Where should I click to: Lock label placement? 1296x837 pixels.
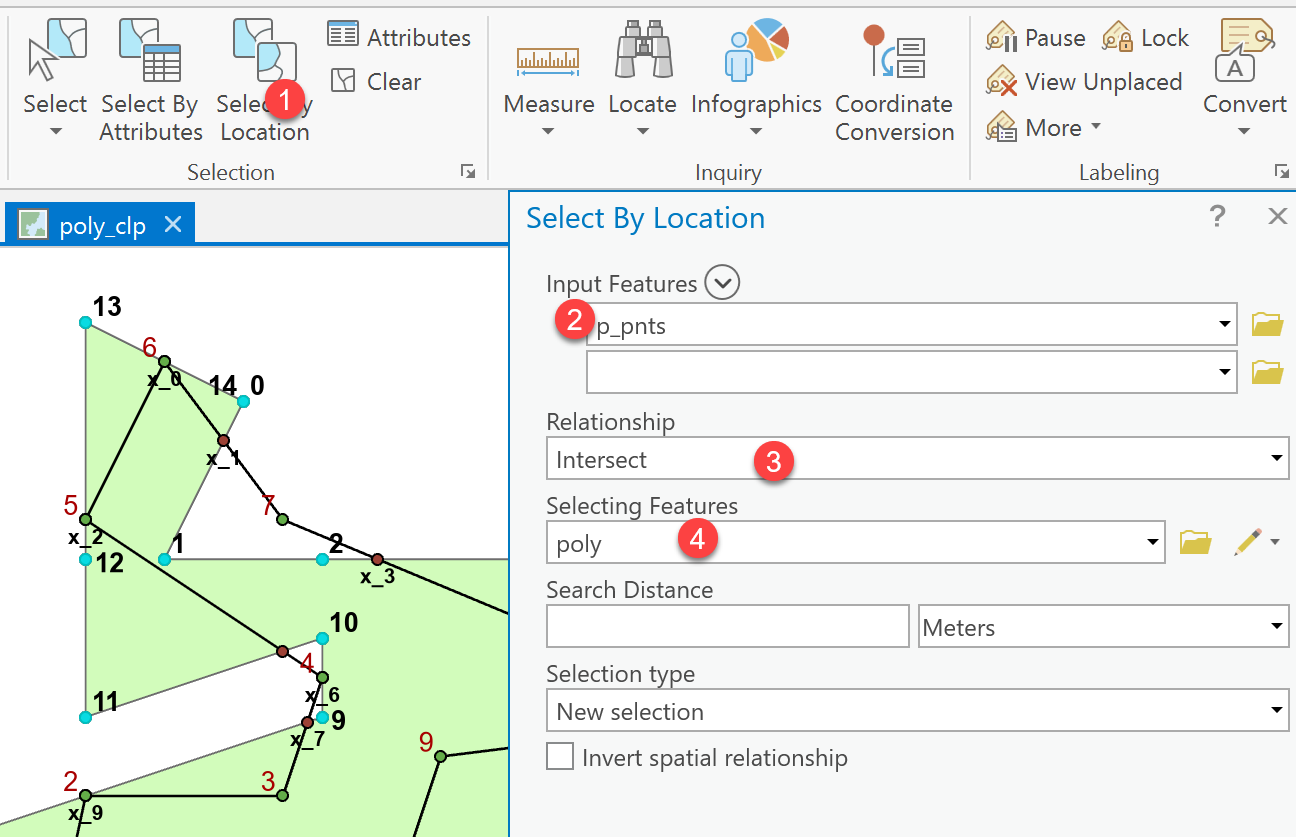1146,36
